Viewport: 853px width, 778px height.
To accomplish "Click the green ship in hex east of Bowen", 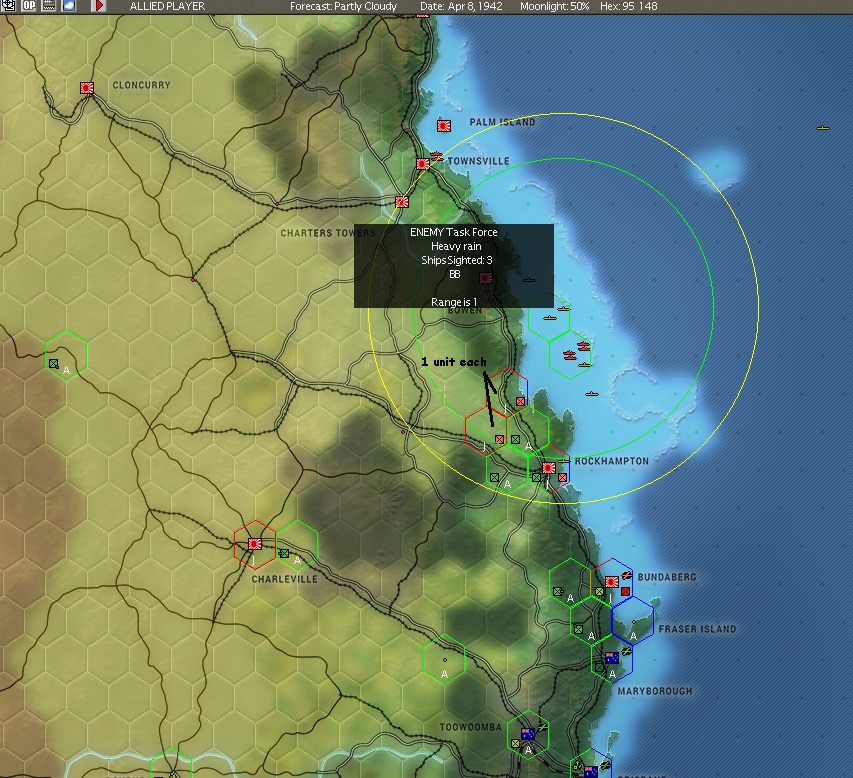I will [x=563, y=309].
